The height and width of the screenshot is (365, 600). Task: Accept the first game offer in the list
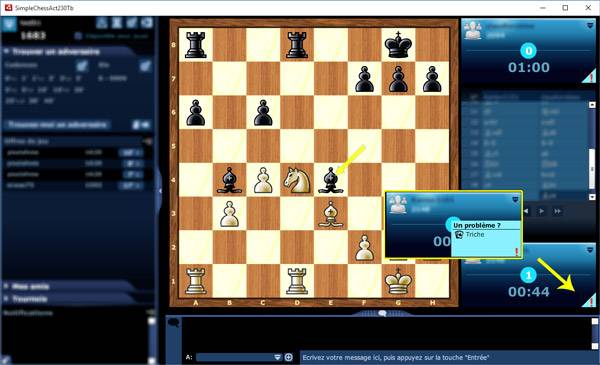coord(130,152)
